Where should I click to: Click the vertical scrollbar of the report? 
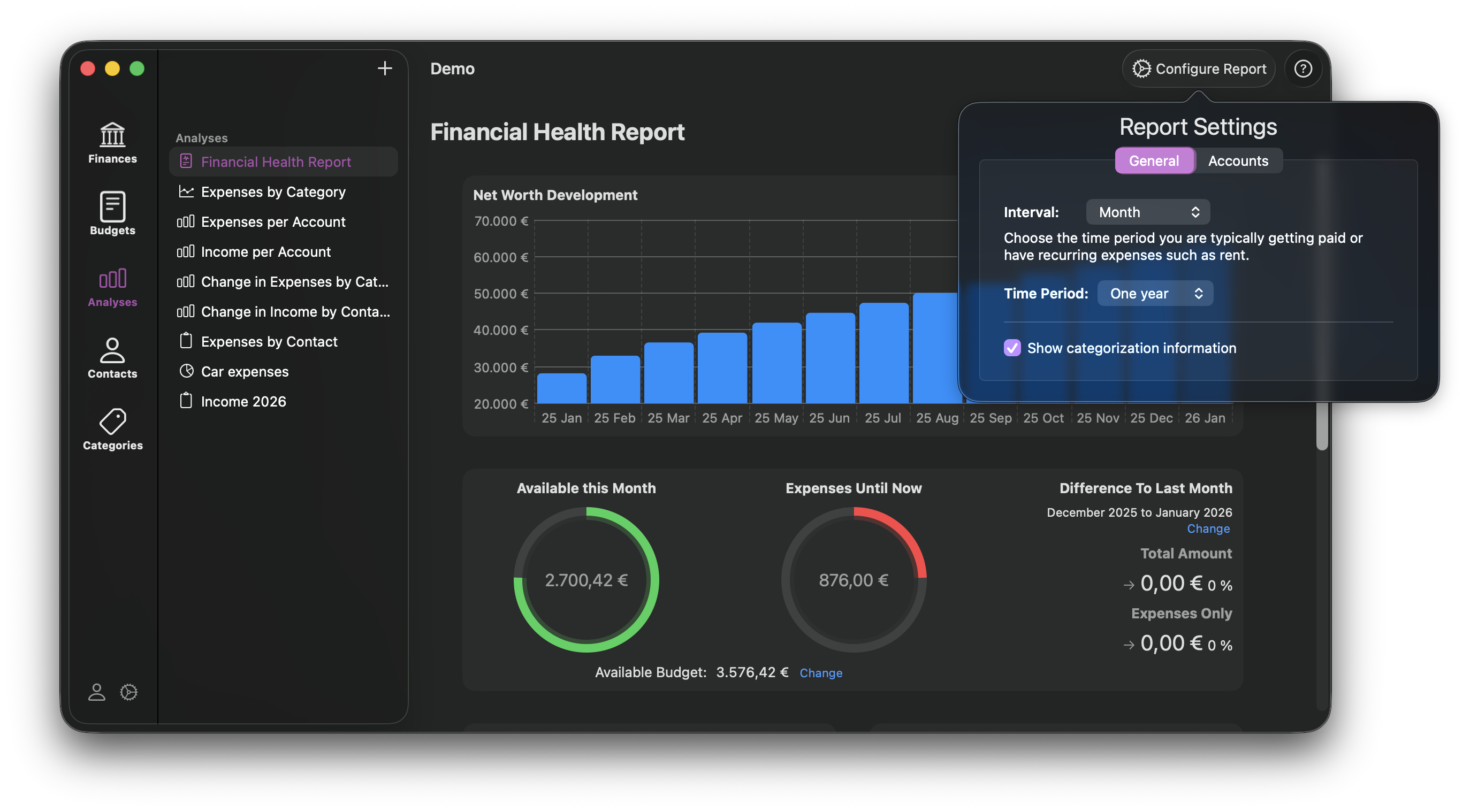click(x=1322, y=425)
